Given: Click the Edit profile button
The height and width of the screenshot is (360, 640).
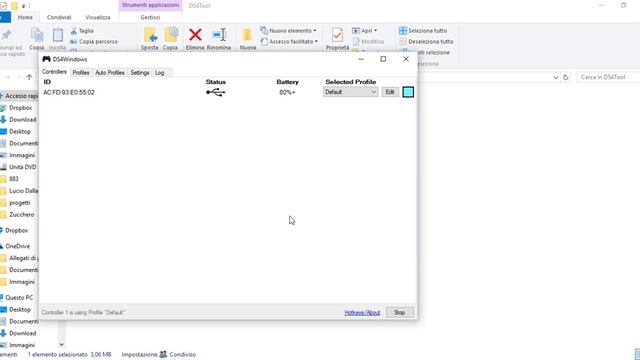Looking at the screenshot, I should (x=390, y=92).
